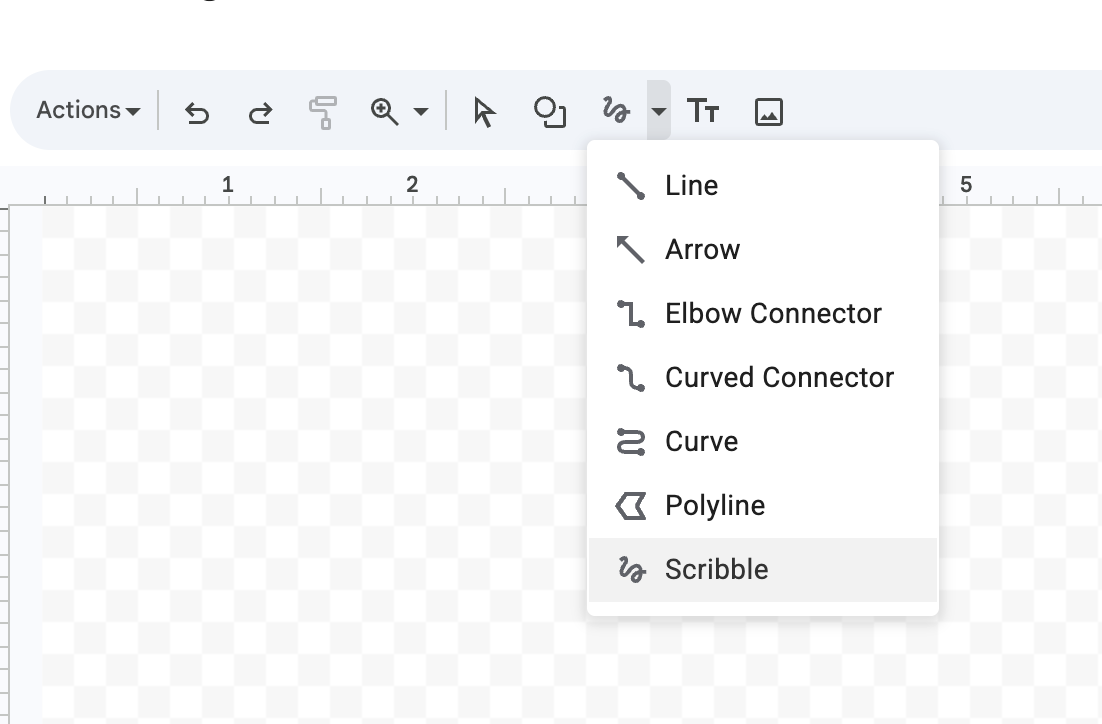The image size is (1102, 724).
Task: Click the Insert image icon
Action: click(767, 112)
